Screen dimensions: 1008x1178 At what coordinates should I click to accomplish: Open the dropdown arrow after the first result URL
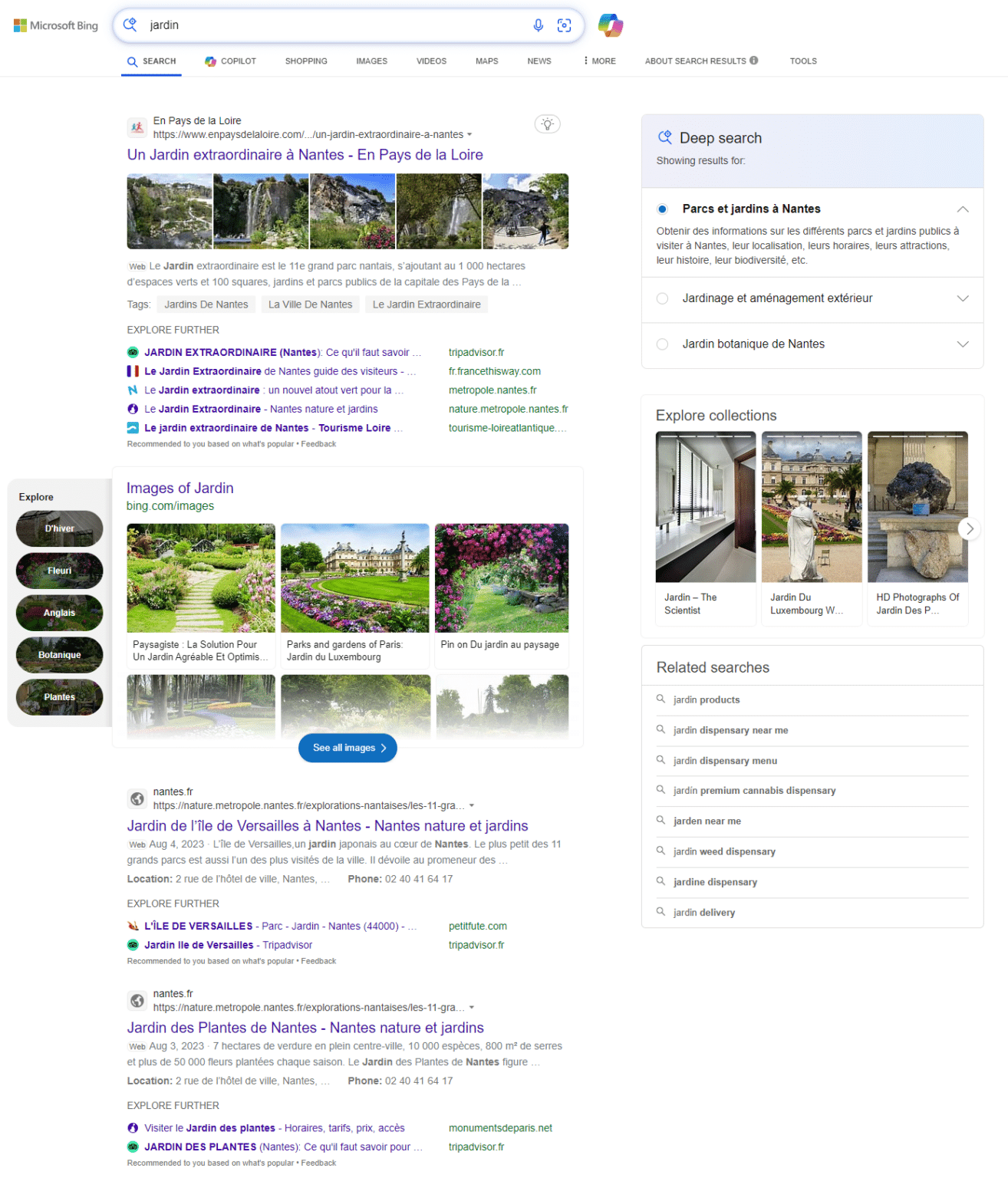tap(470, 134)
